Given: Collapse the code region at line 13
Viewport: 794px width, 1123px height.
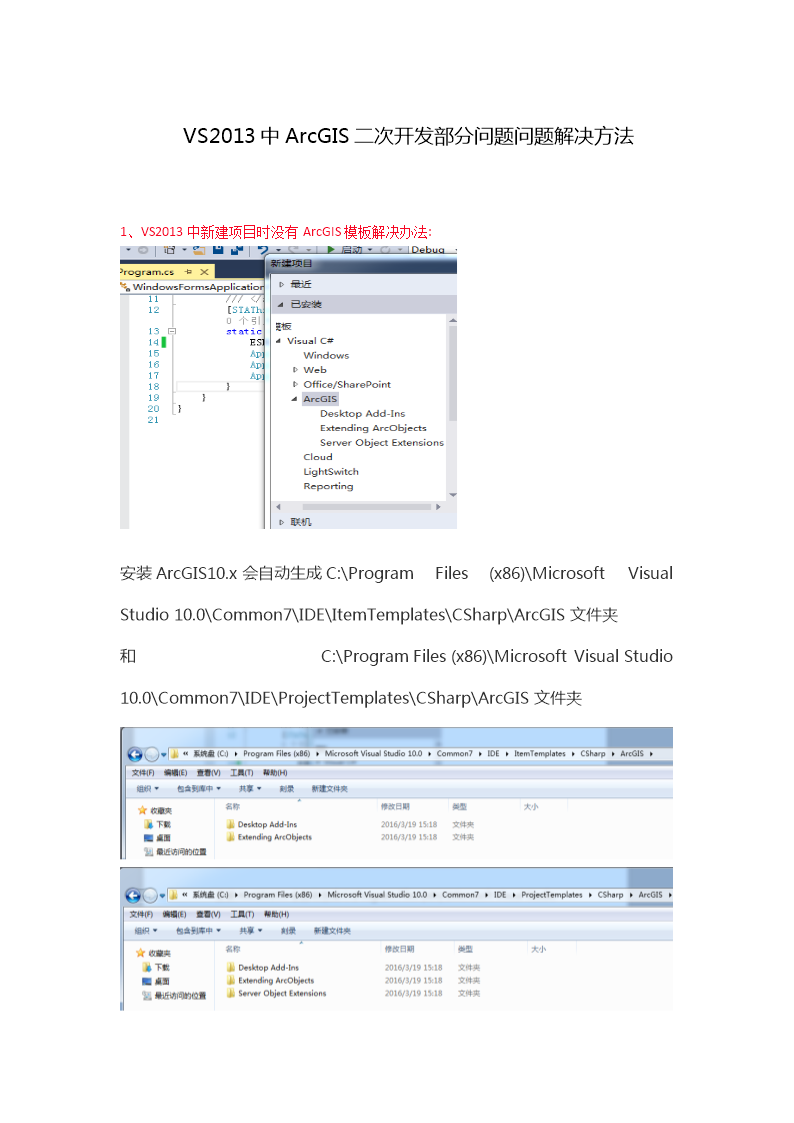Looking at the screenshot, I should (172, 331).
